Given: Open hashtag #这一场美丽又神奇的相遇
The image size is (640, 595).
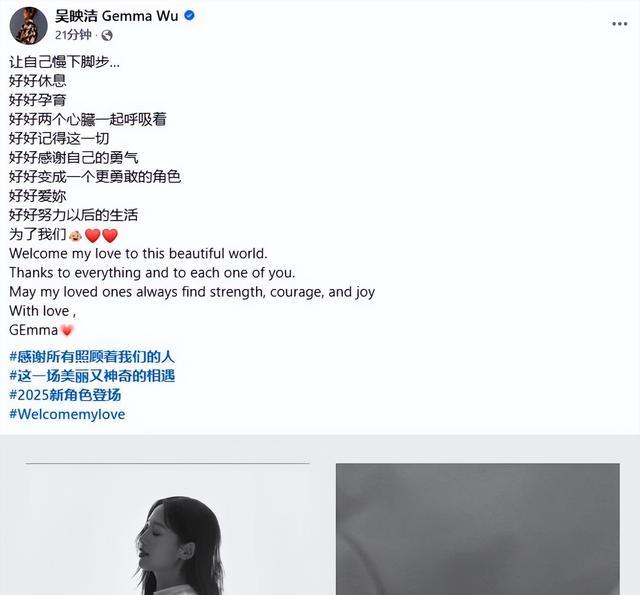Looking at the screenshot, I should (92, 376).
